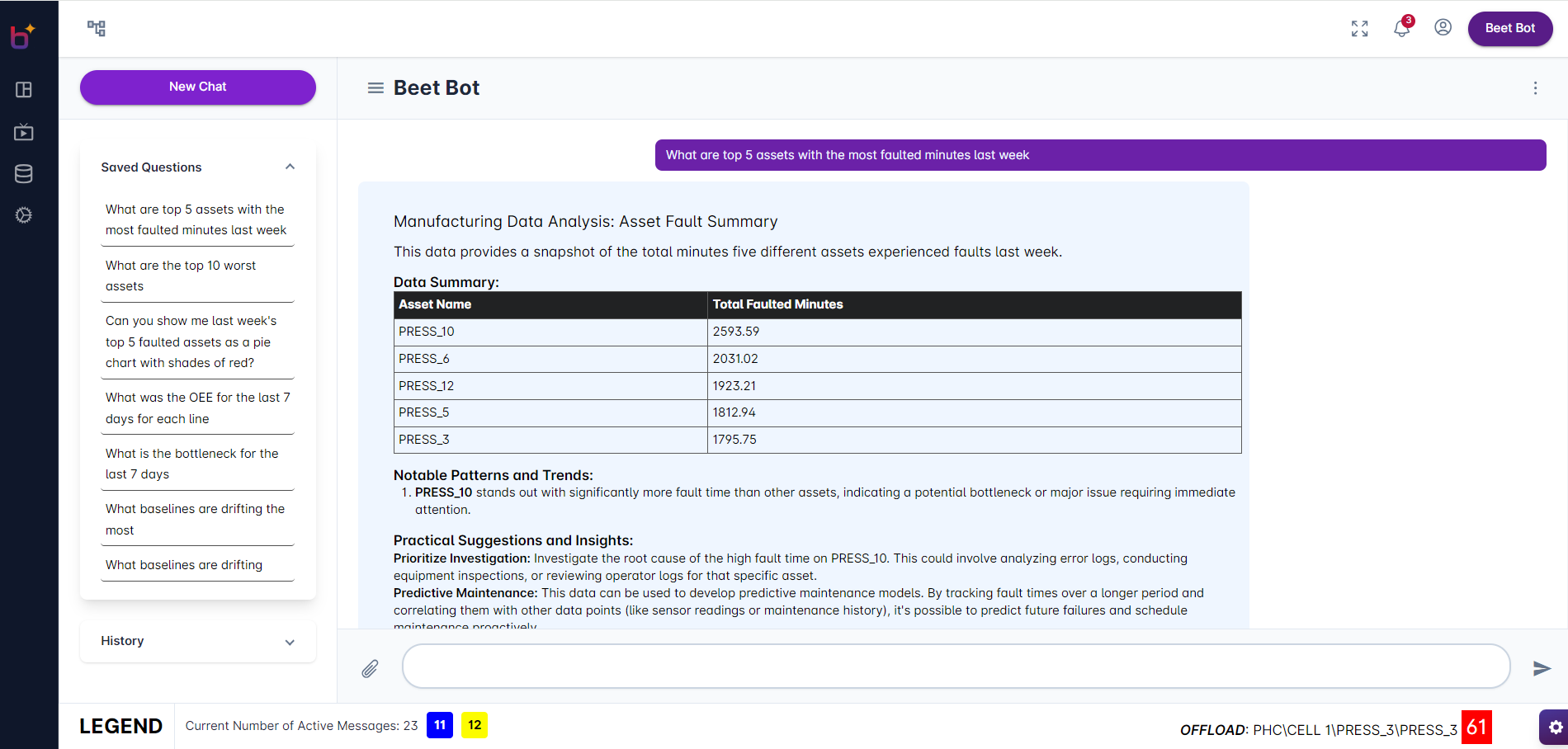This screenshot has height=749, width=1568.
Task: Open the dashboard layout icon in sidebar
Action: coord(24,90)
